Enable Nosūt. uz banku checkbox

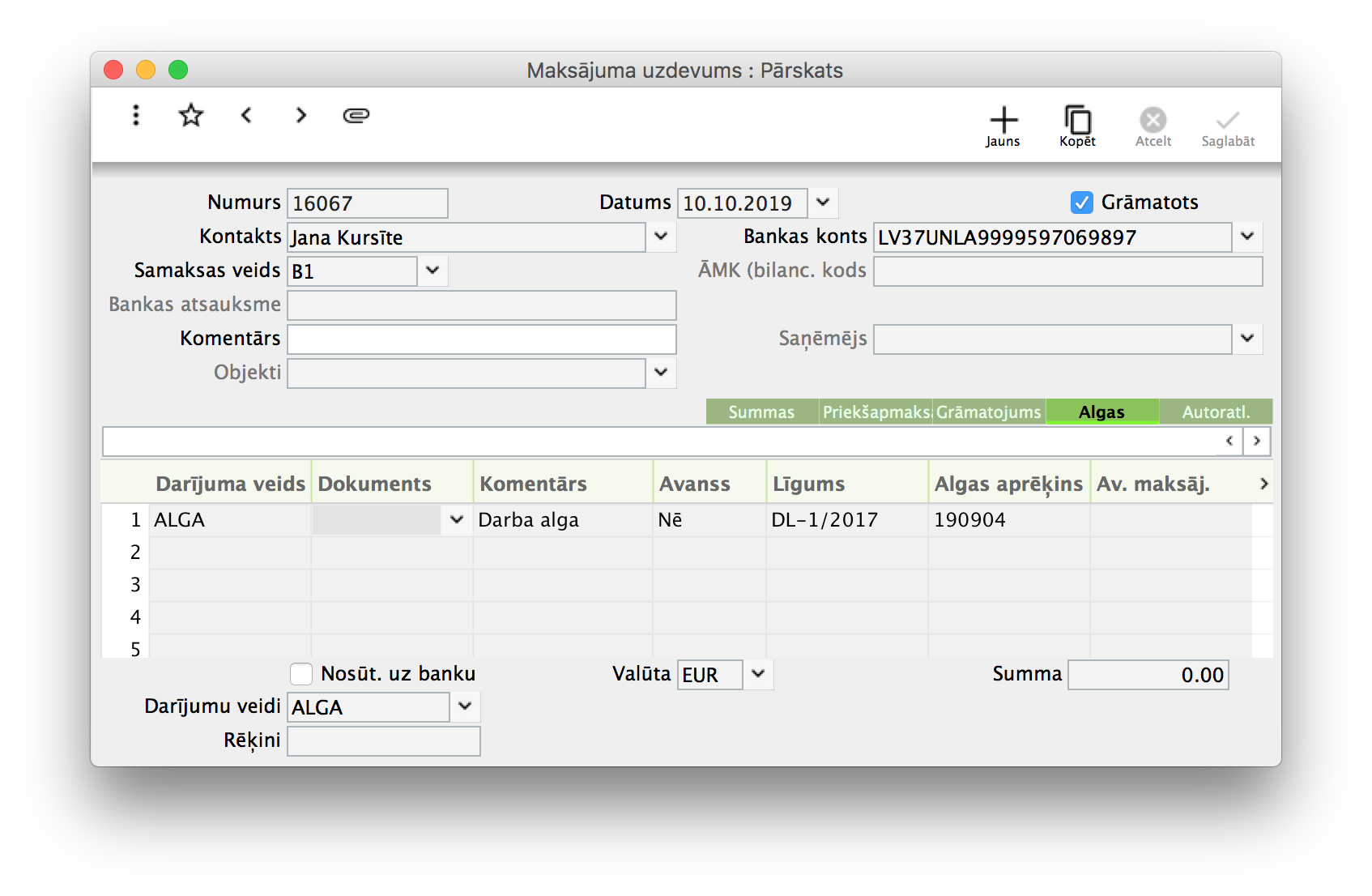click(301, 674)
